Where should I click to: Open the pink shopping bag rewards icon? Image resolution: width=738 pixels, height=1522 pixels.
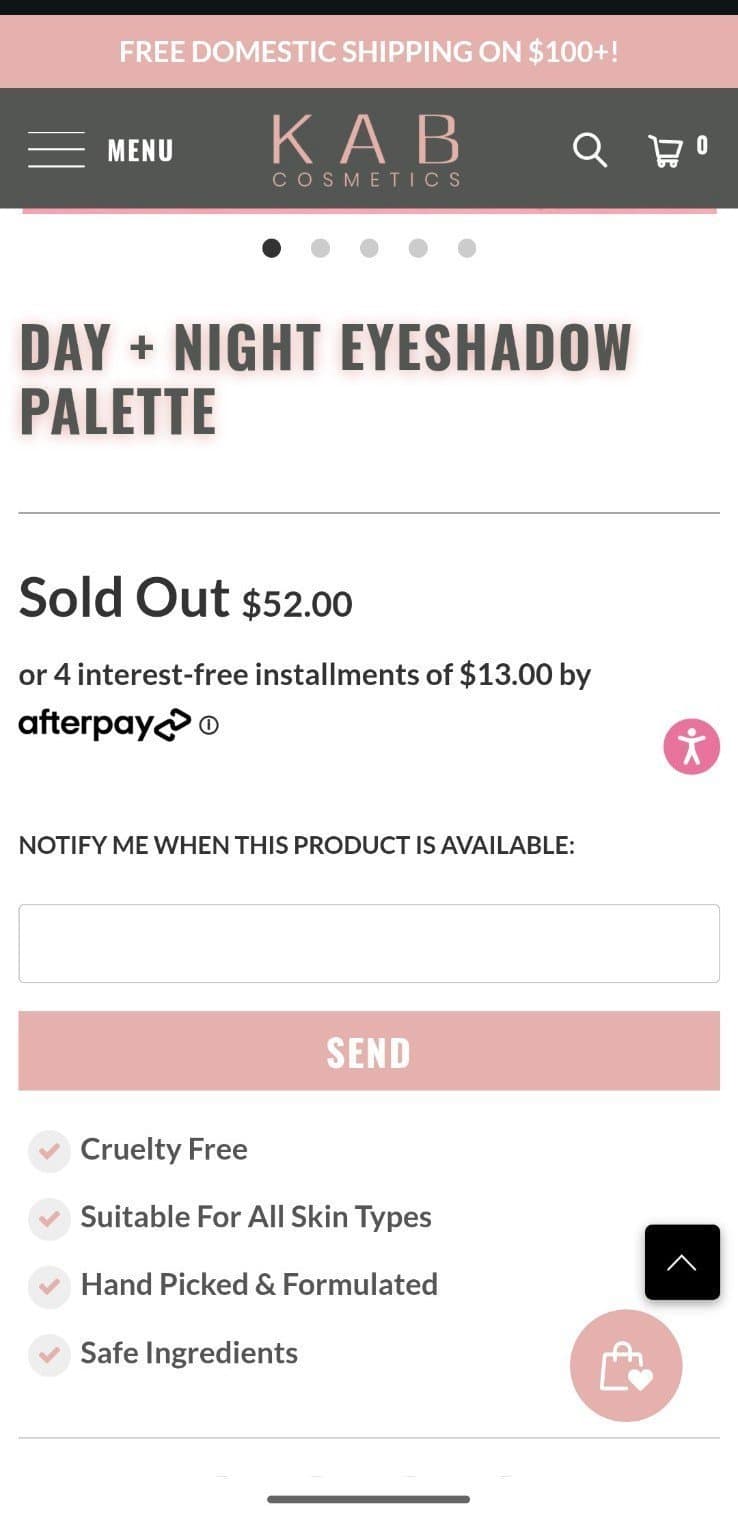pyautogui.click(x=626, y=1365)
